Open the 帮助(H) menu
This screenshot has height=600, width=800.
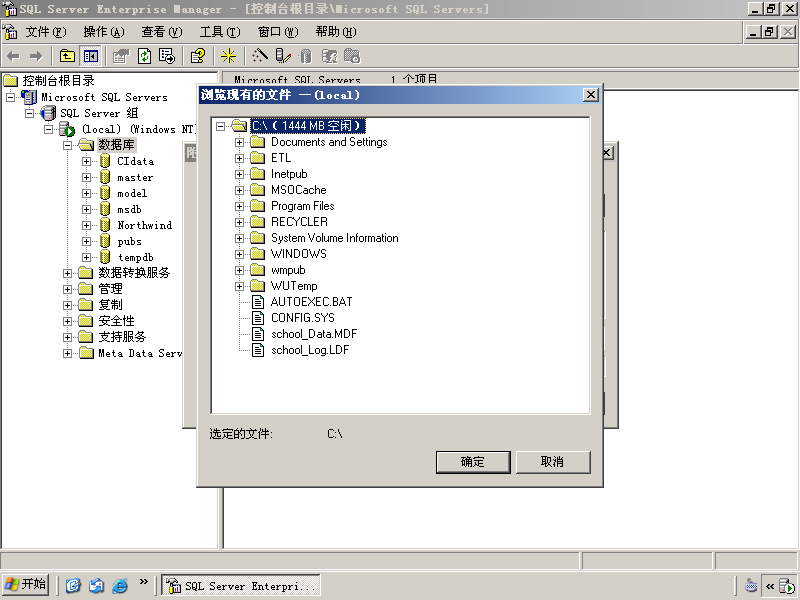coord(336,32)
